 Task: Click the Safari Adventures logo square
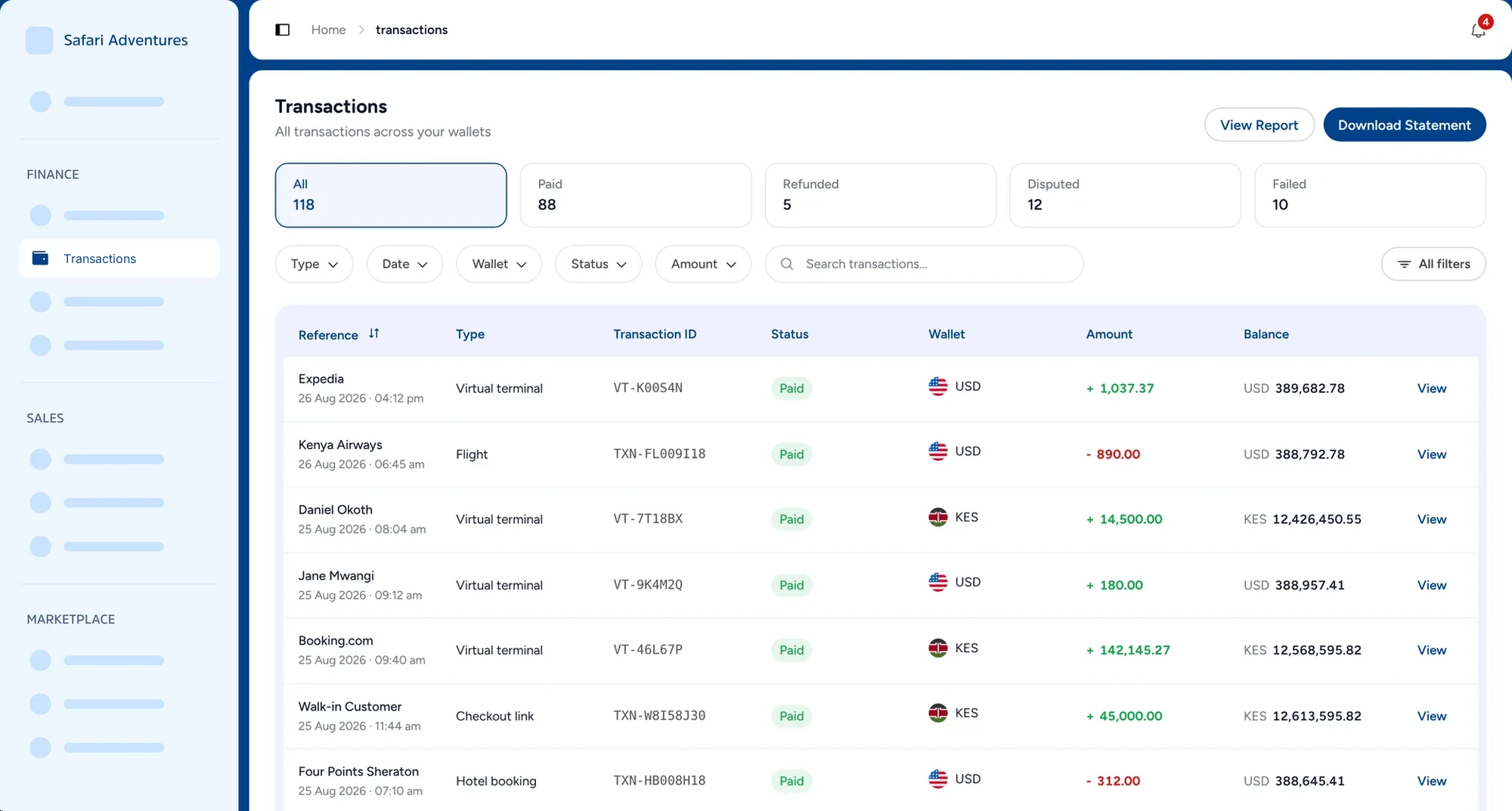pos(39,40)
